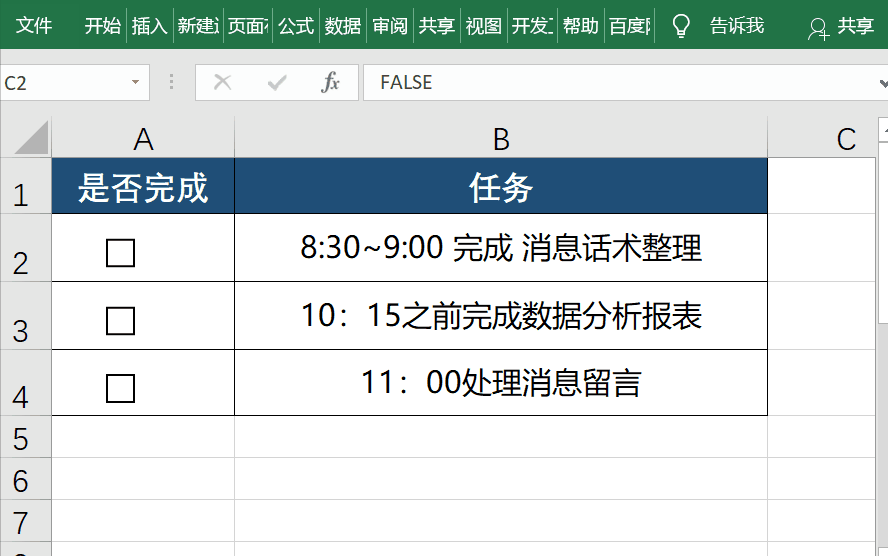Click the vertical scrollbar on the right
This screenshot has width=888, height=556.
click(x=883, y=232)
